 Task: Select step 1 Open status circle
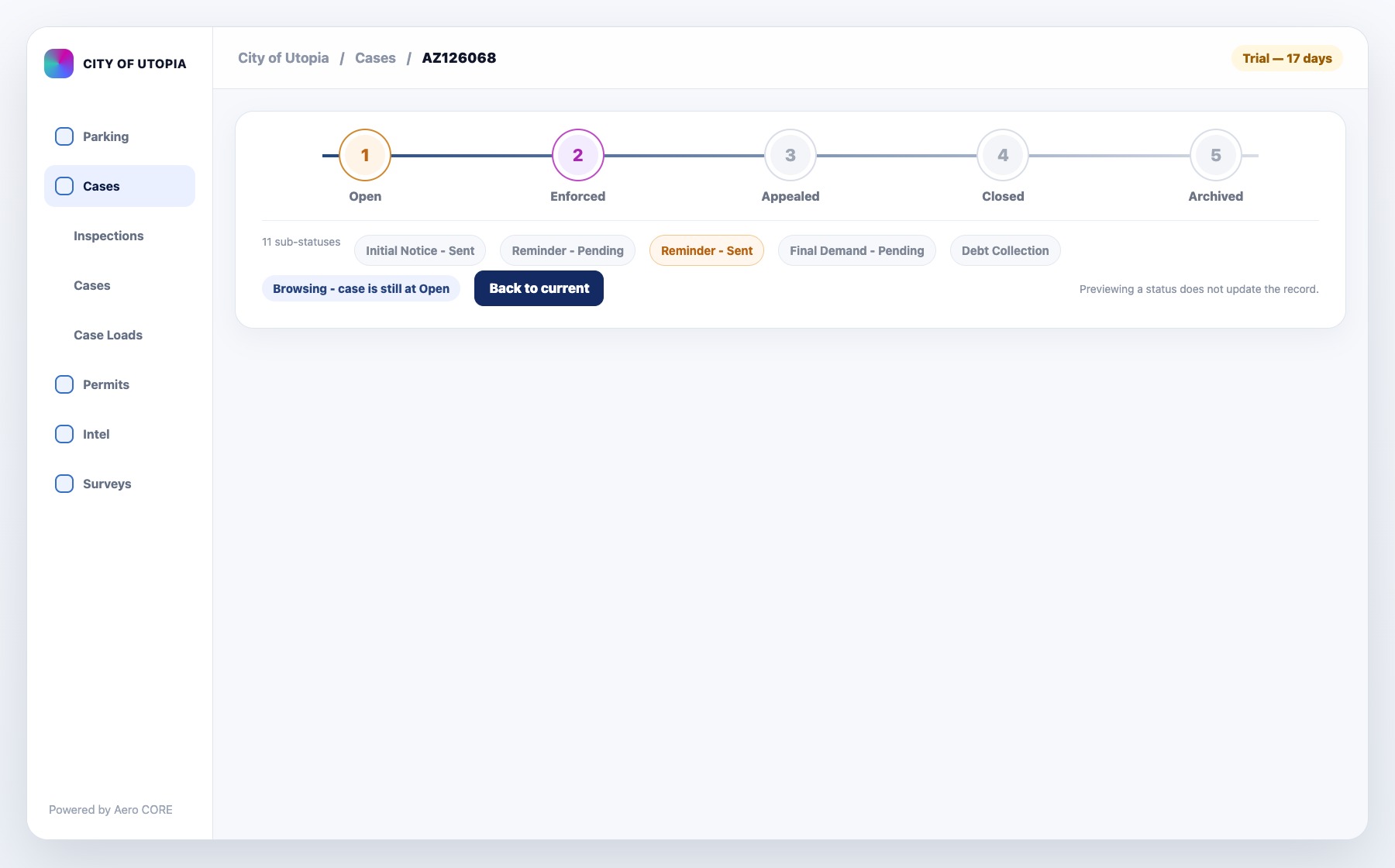365,155
